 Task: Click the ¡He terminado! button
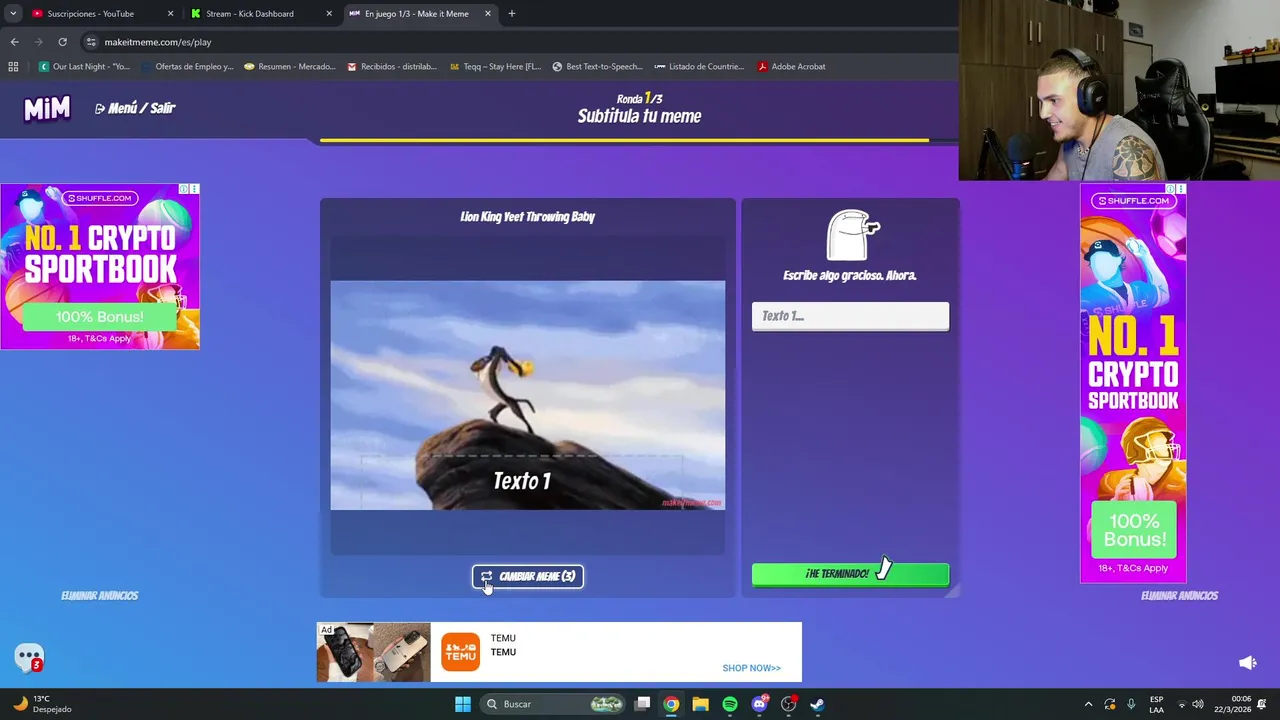pos(850,574)
